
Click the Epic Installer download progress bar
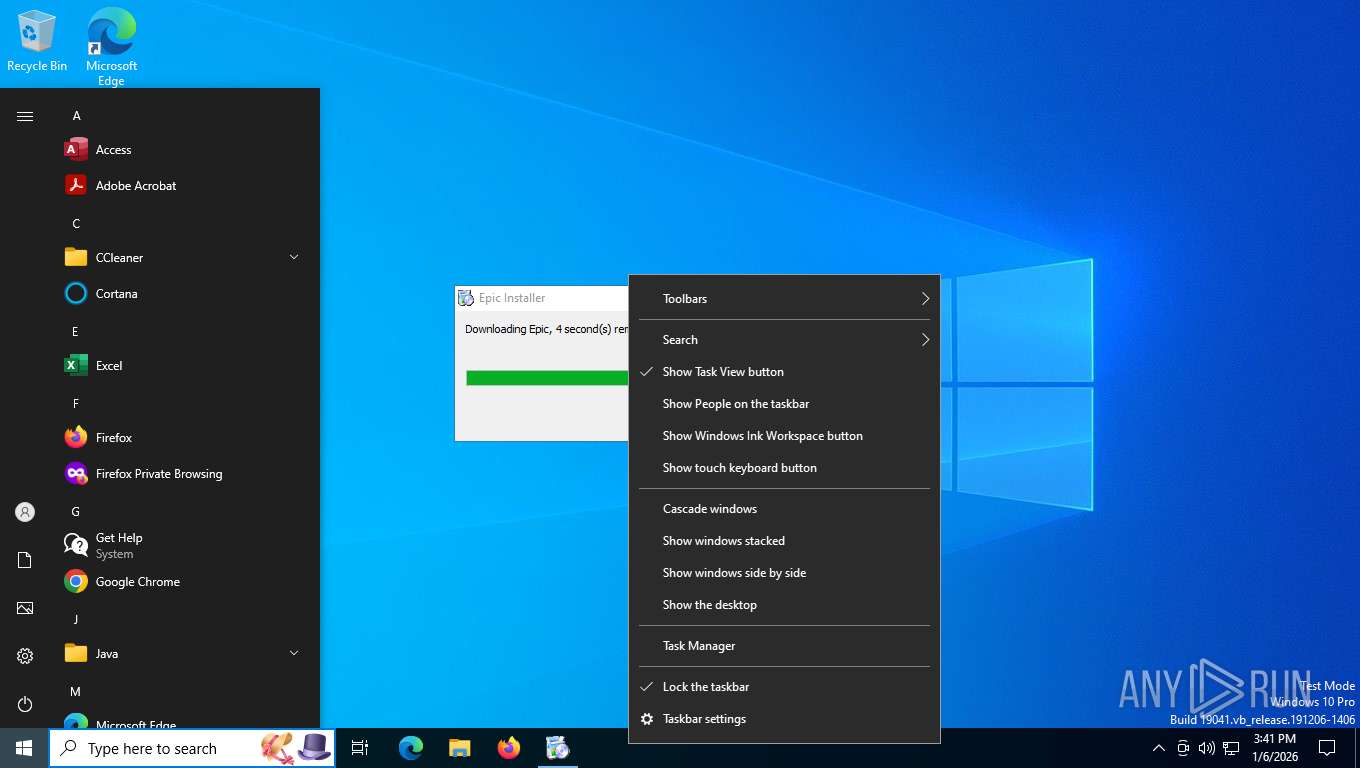coord(547,377)
